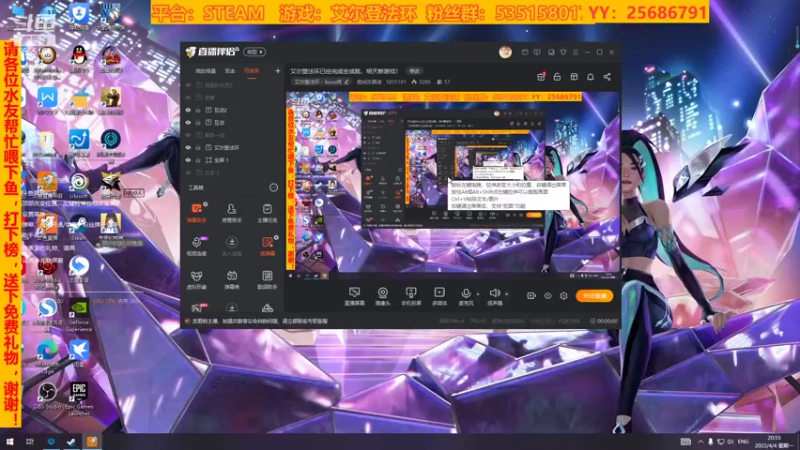
Task: Click the layout icon in top-right toolbar
Action: 574,77
